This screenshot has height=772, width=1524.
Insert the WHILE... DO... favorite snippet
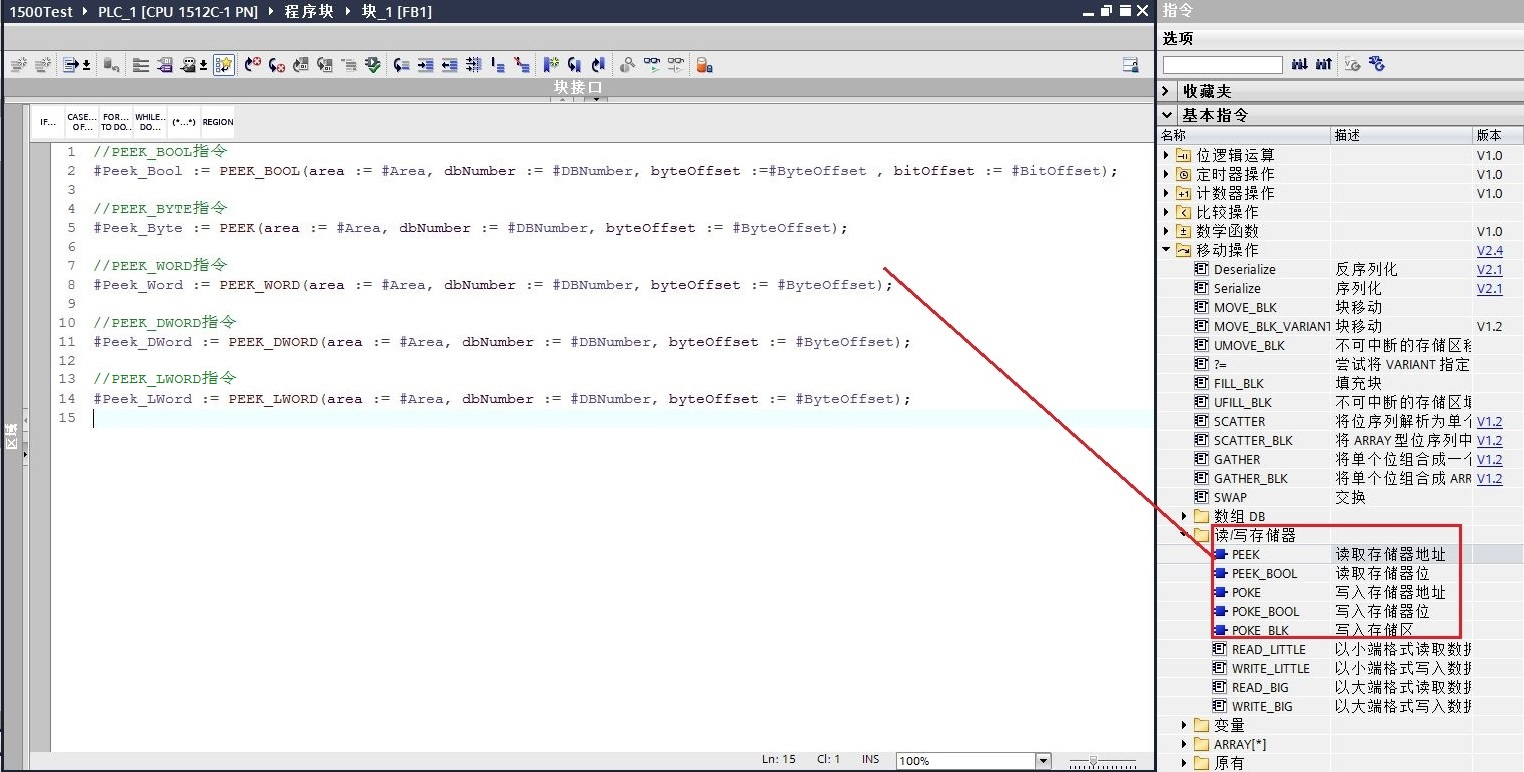[150, 122]
